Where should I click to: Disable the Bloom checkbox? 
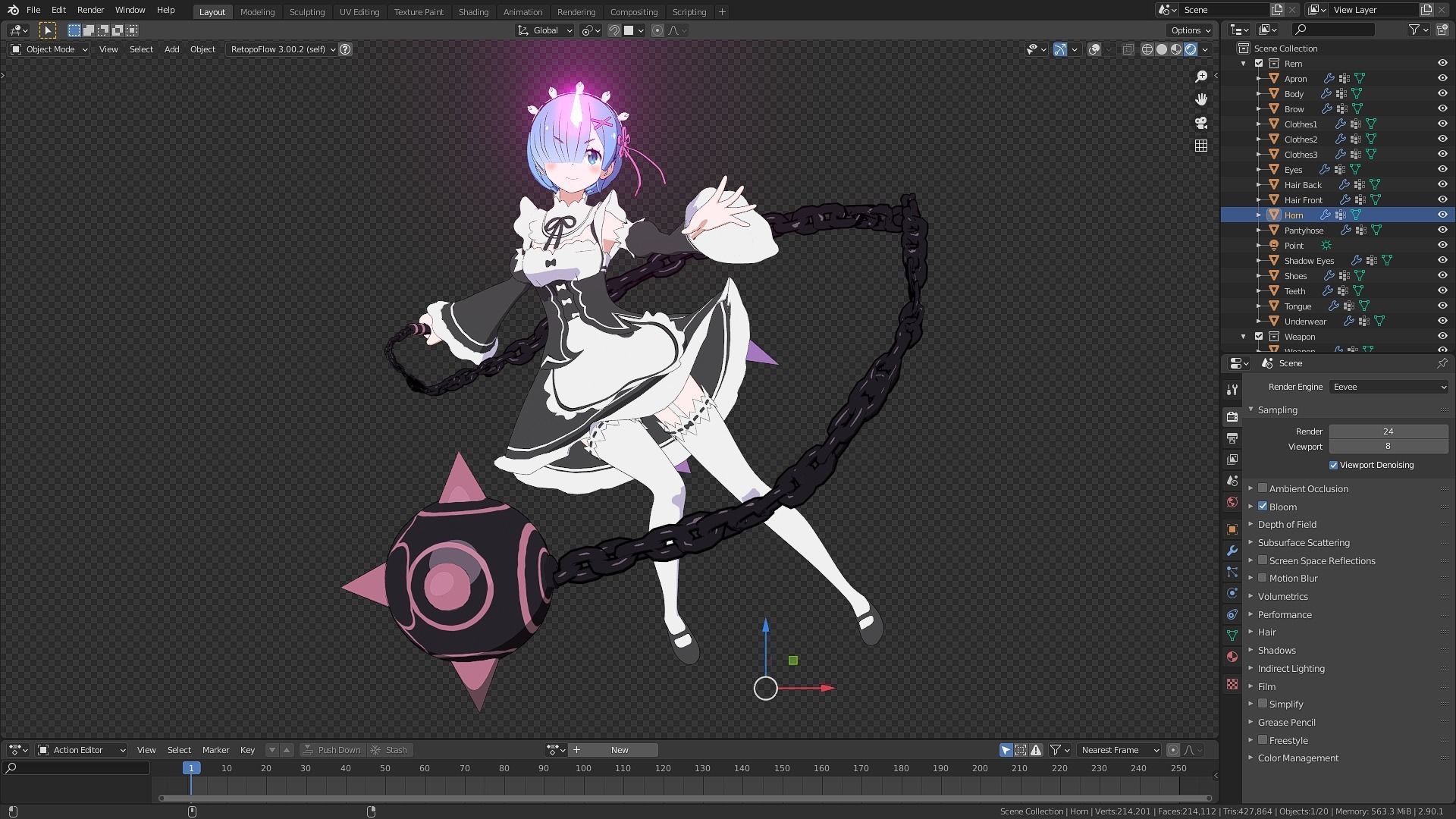click(x=1263, y=507)
